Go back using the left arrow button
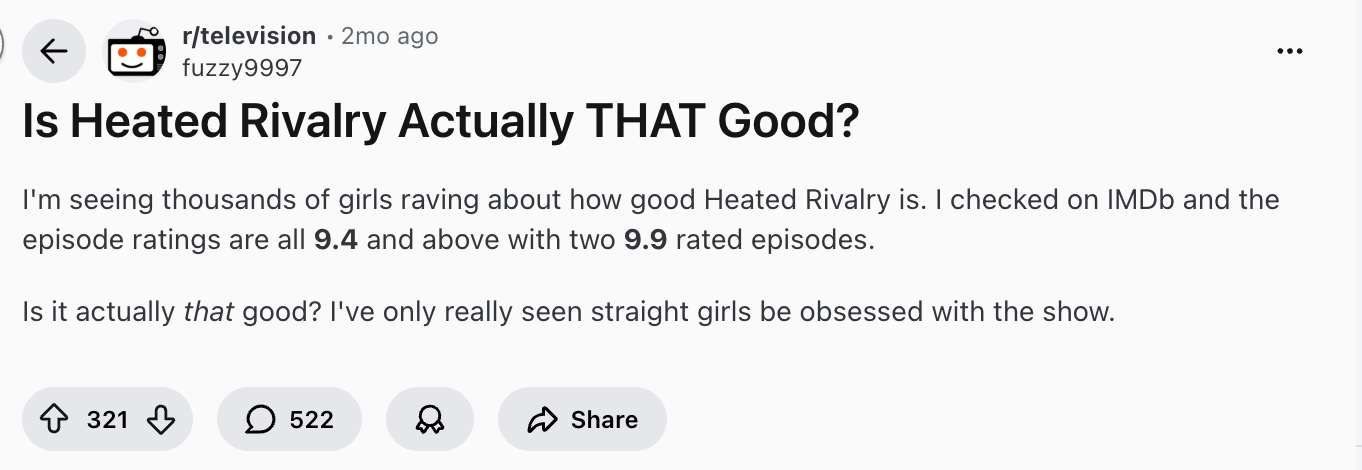The width and height of the screenshot is (1362, 470). coord(54,51)
